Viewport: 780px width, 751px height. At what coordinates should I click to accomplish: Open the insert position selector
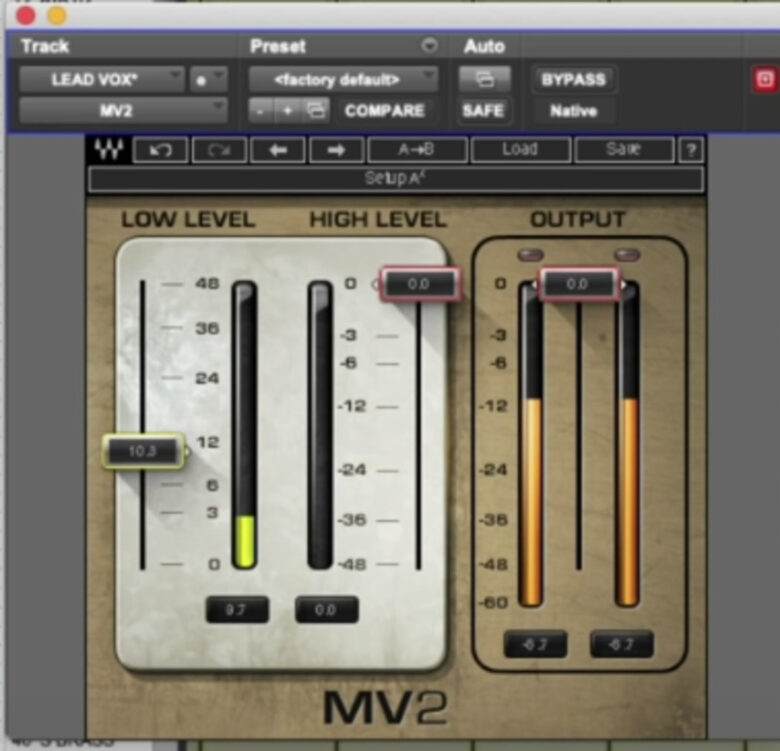[x=208, y=80]
